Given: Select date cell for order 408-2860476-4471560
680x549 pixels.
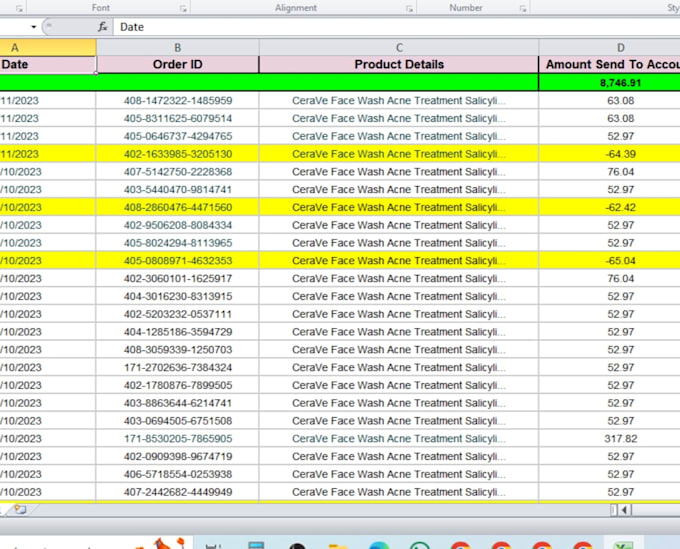Looking at the screenshot, I should (48, 207).
